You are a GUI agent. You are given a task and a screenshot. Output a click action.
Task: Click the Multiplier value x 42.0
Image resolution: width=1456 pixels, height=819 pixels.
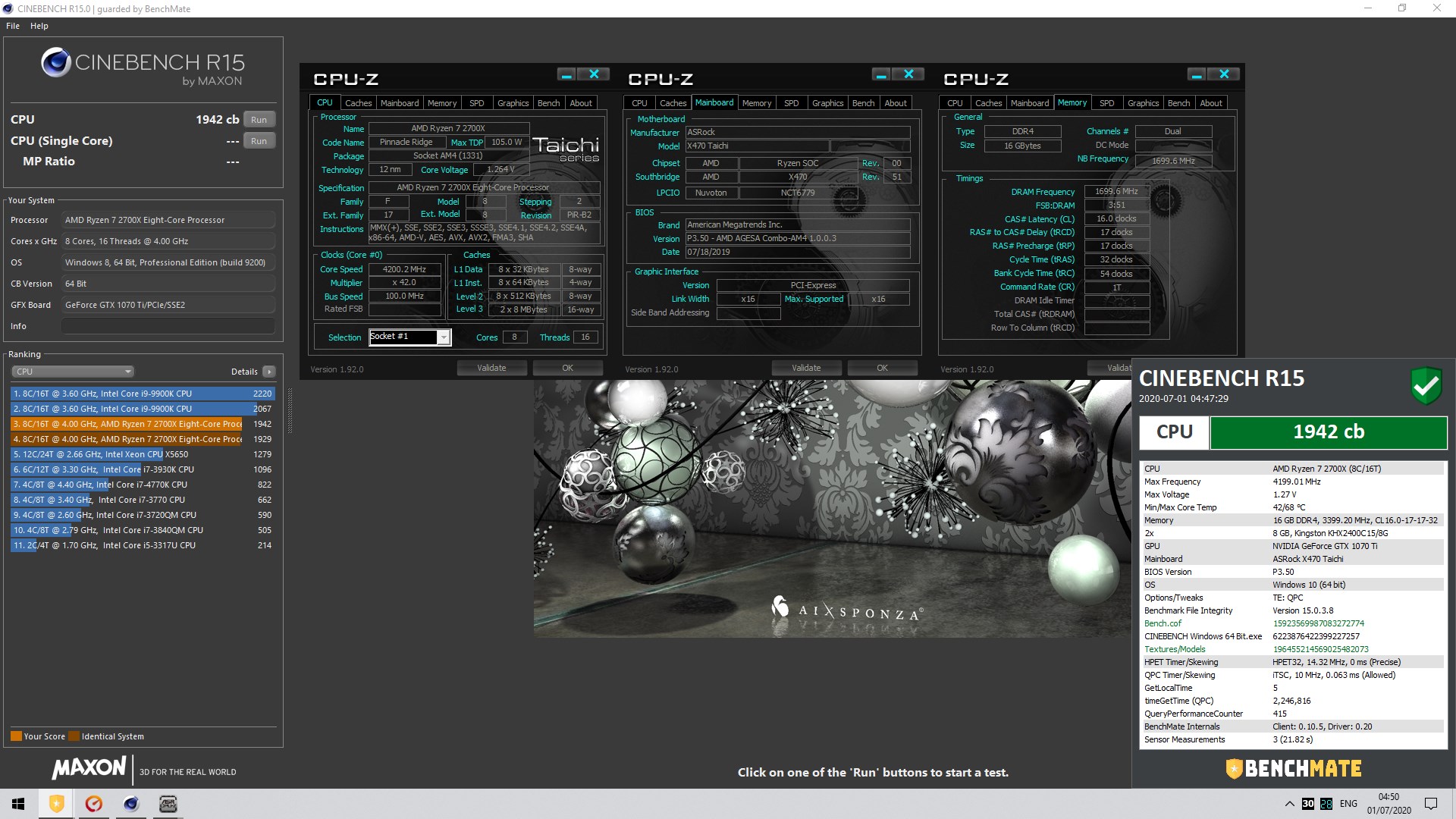(404, 282)
